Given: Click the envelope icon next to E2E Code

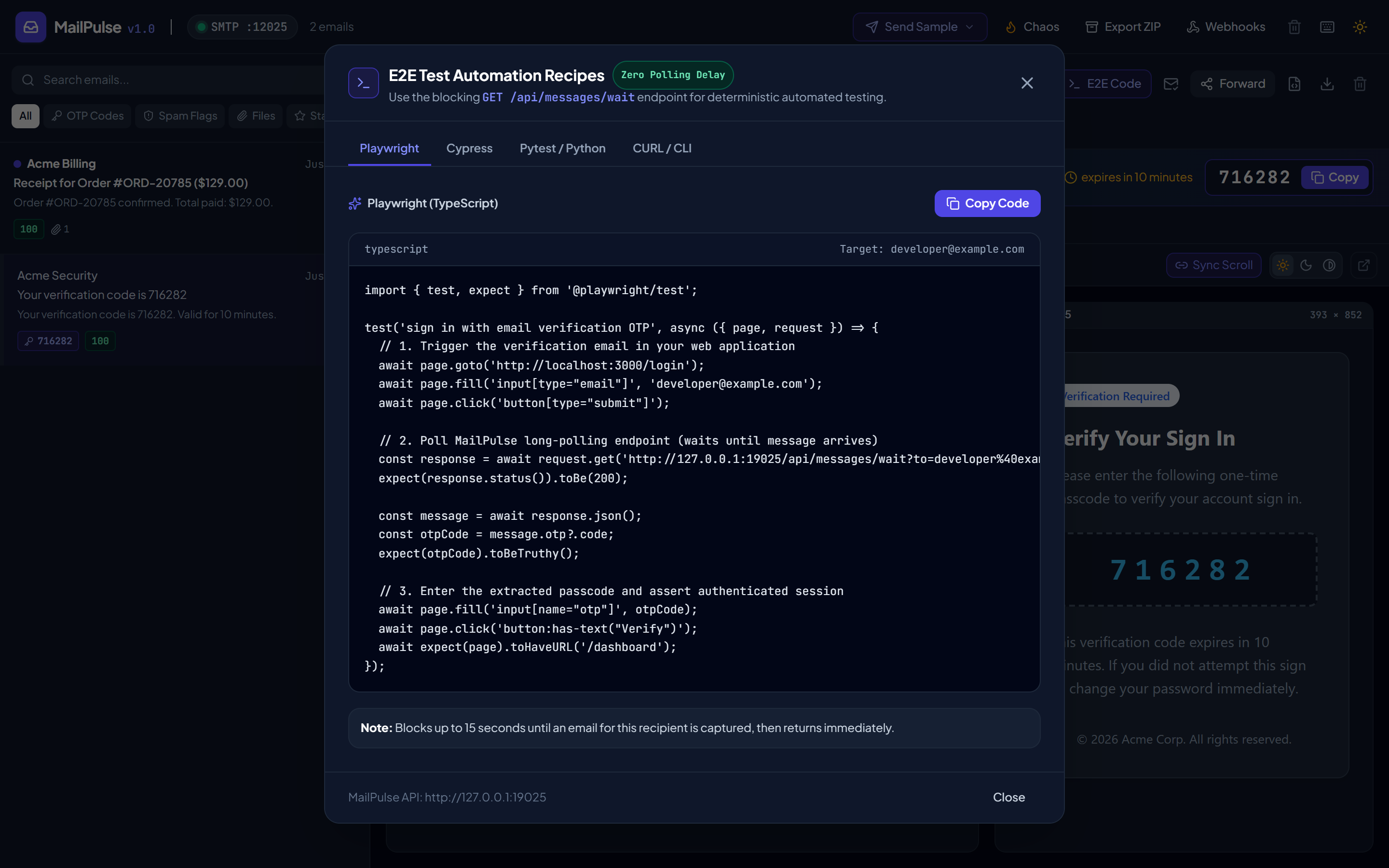Looking at the screenshot, I should pyautogui.click(x=1171, y=84).
